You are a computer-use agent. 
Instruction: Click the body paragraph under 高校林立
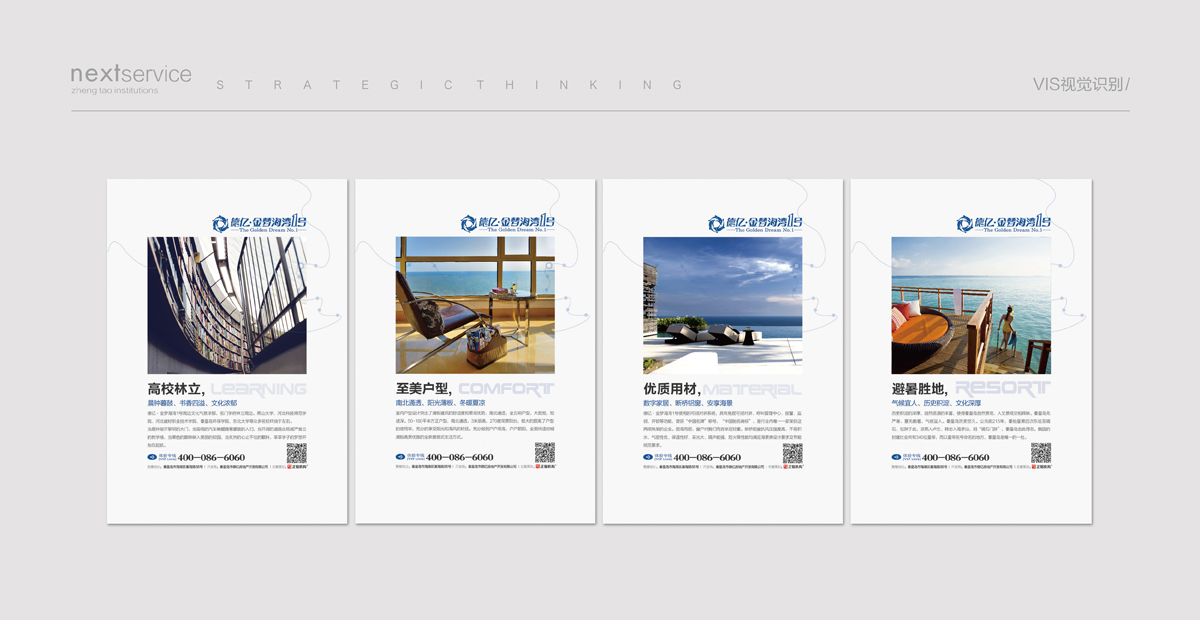click(x=227, y=428)
